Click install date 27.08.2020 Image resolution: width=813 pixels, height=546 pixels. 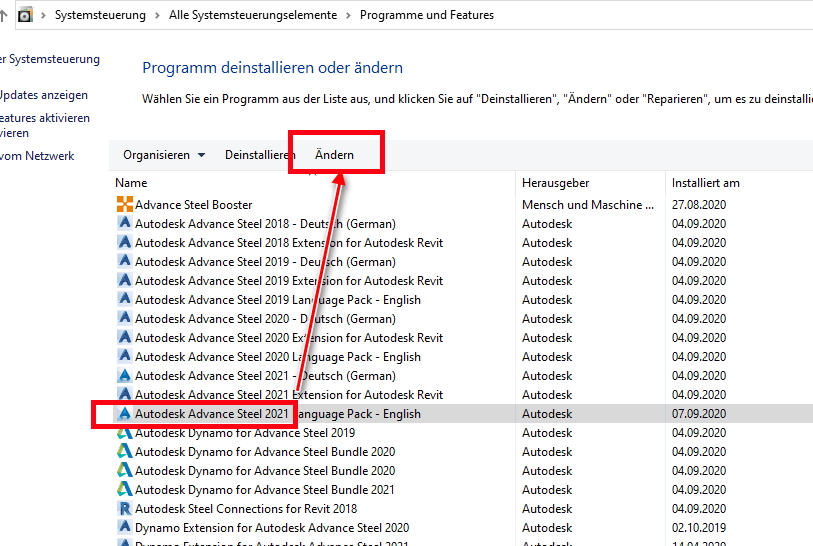(699, 204)
